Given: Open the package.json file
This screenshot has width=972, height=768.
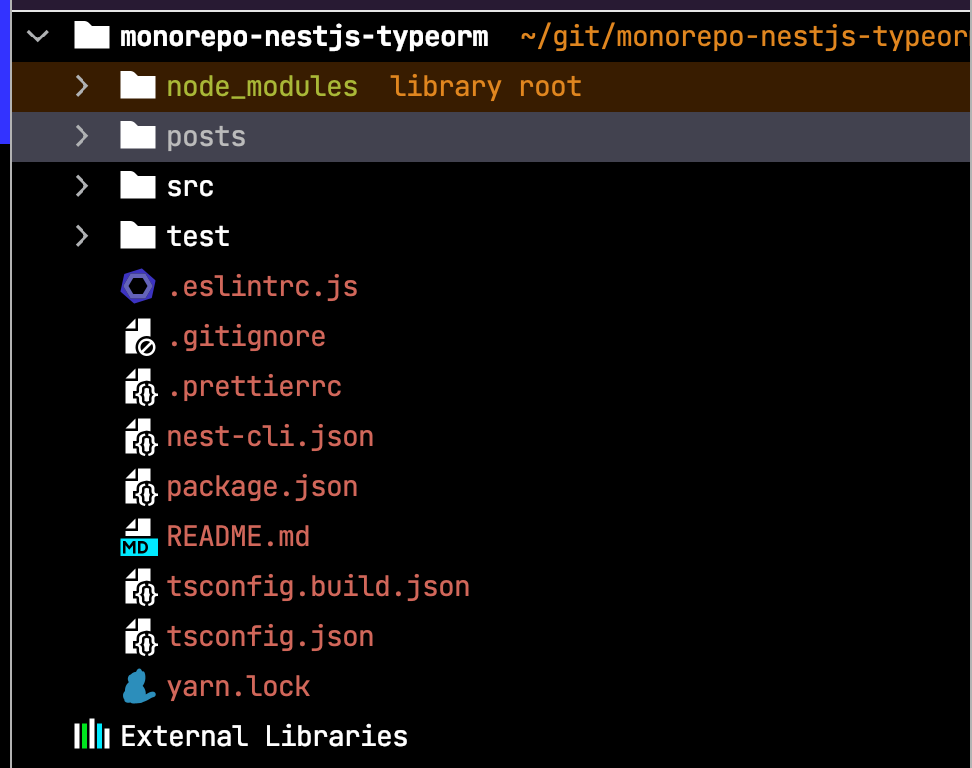Looking at the screenshot, I should click(x=262, y=487).
